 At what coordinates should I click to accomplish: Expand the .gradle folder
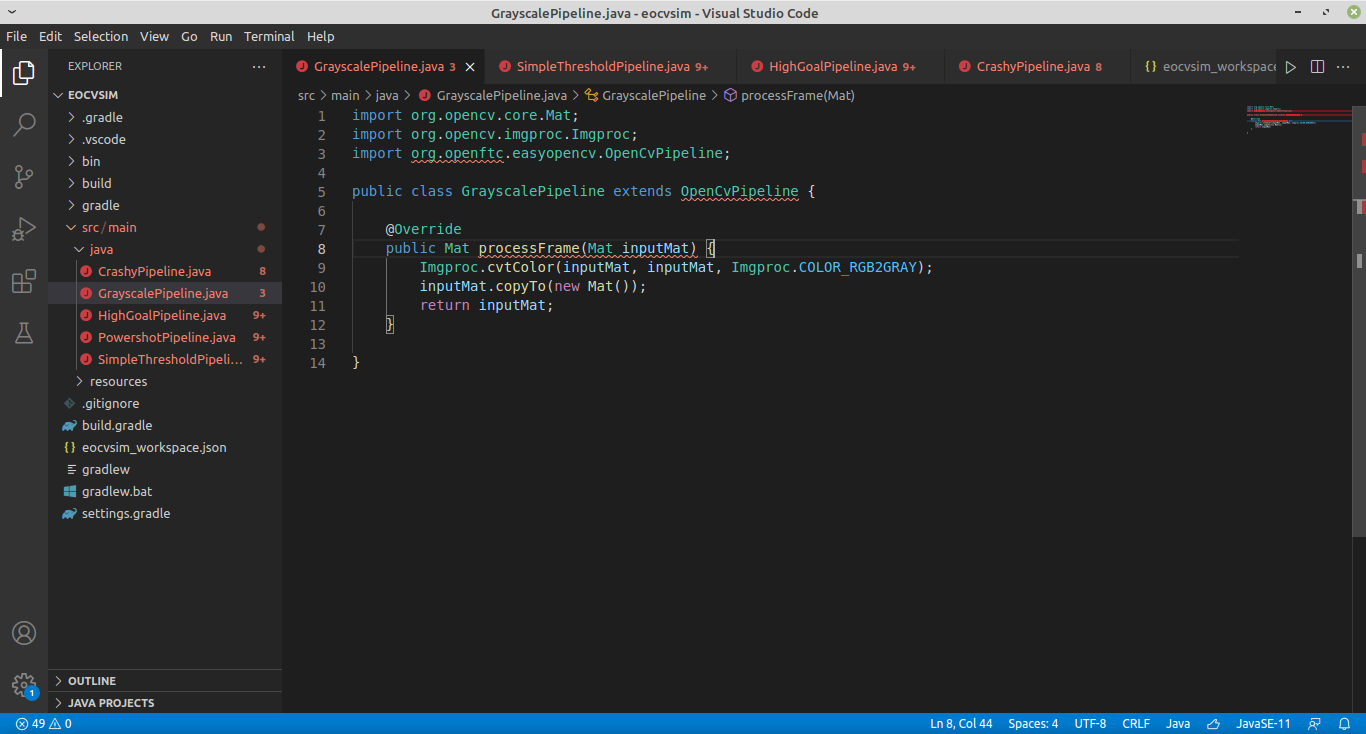click(x=71, y=117)
